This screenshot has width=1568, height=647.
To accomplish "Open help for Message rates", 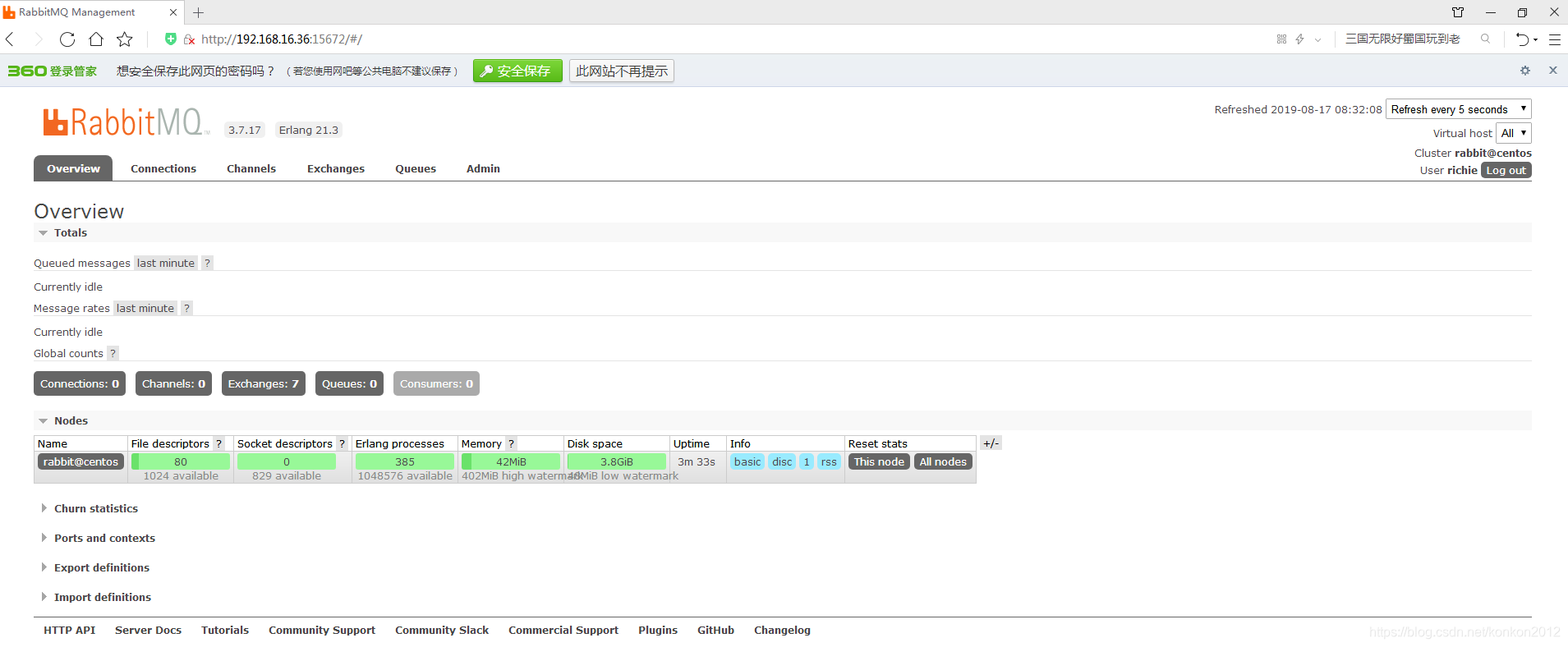I will pyautogui.click(x=186, y=308).
